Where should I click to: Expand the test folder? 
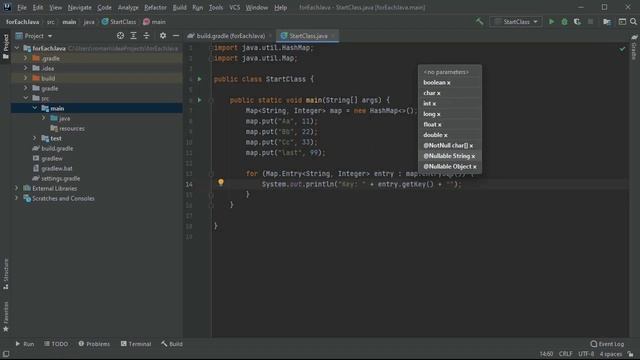[x=35, y=138]
